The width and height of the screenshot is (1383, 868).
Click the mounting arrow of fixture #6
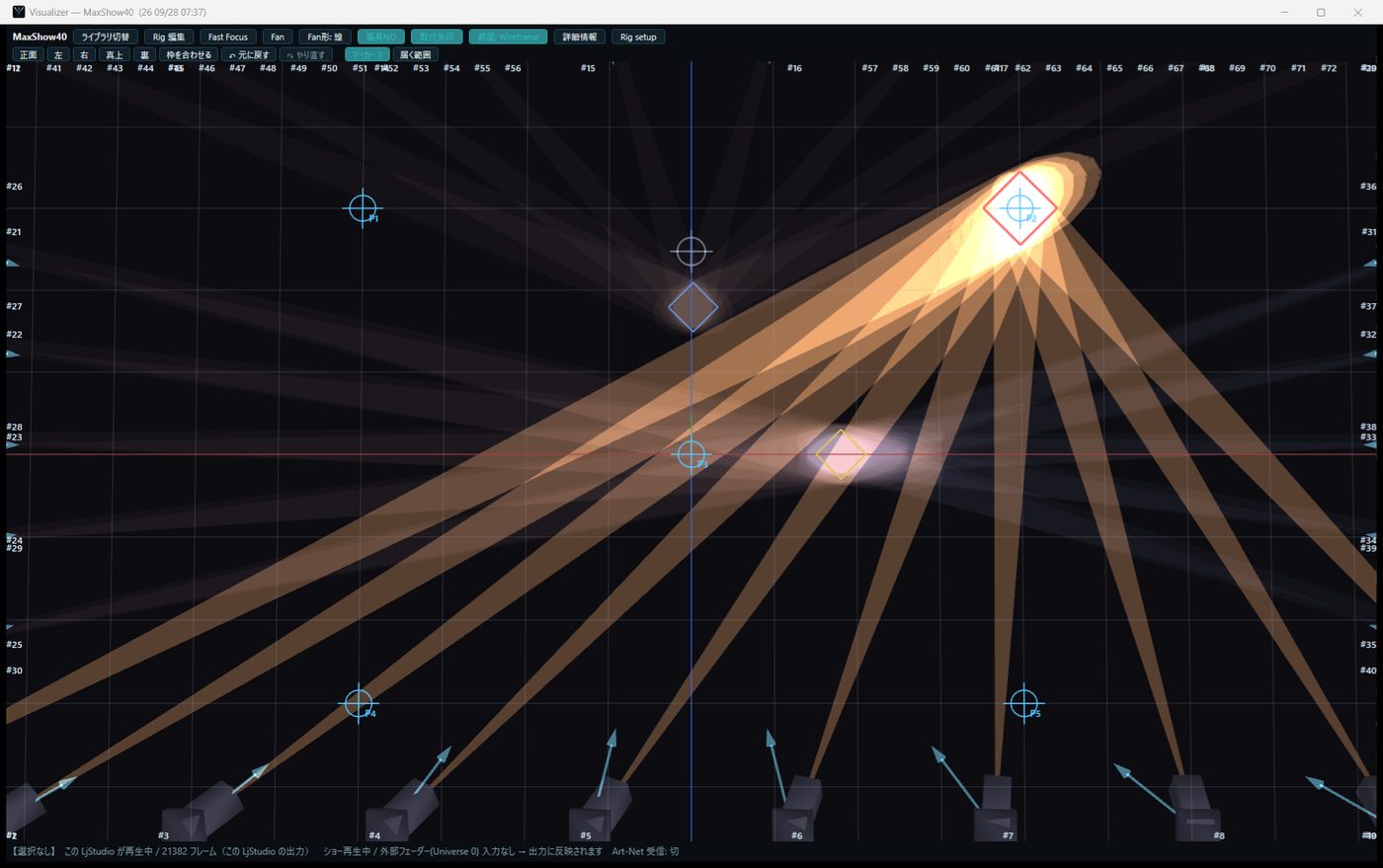click(x=776, y=764)
